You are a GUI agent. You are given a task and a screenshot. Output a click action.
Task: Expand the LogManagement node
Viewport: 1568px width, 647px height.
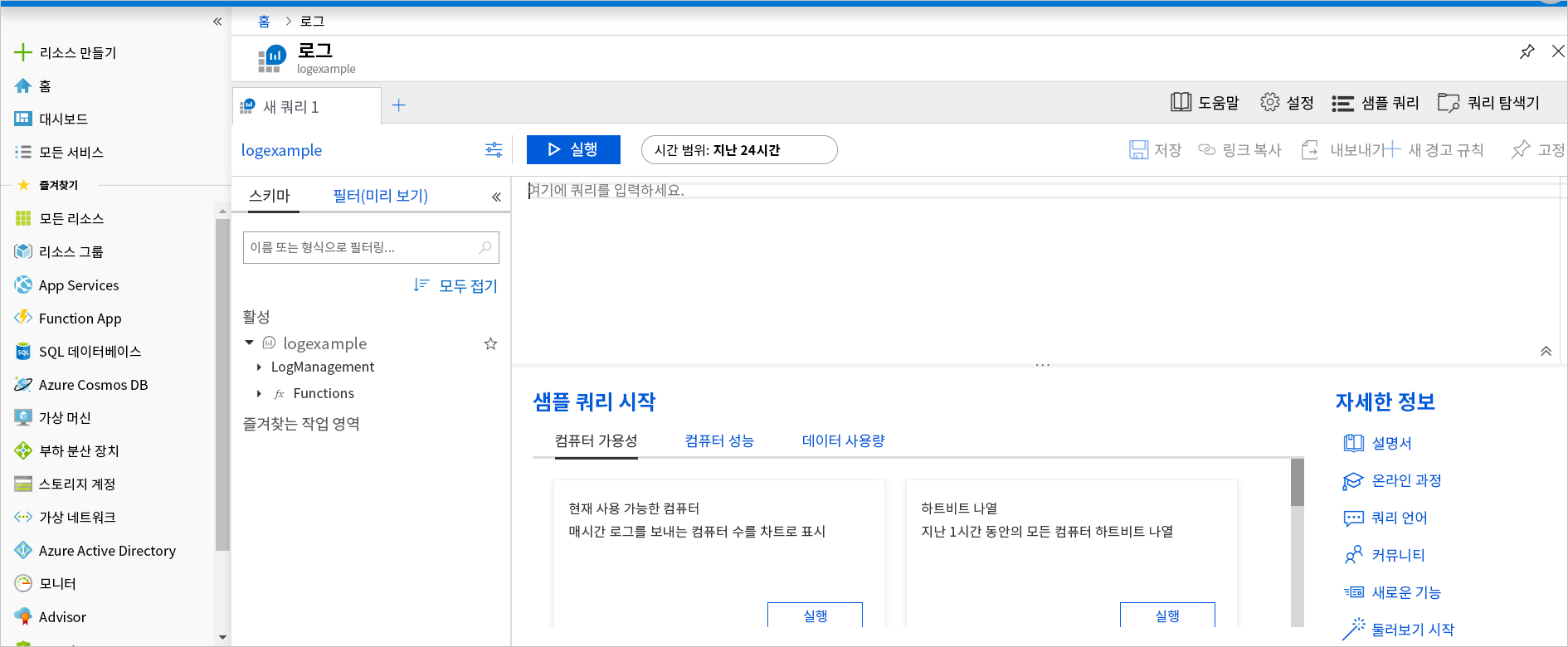[x=259, y=367]
